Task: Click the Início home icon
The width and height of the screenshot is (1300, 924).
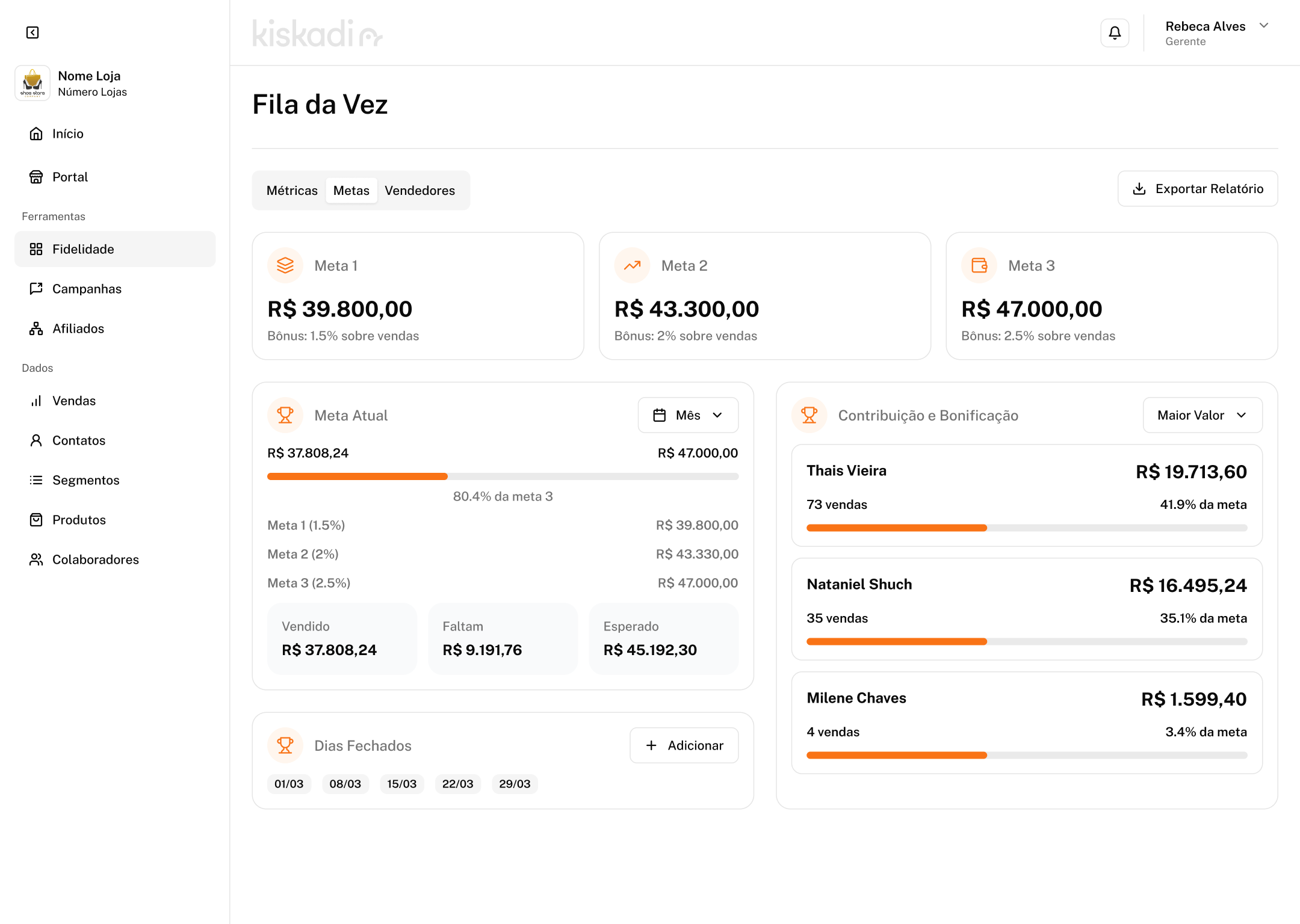Action: (x=36, y=134)
